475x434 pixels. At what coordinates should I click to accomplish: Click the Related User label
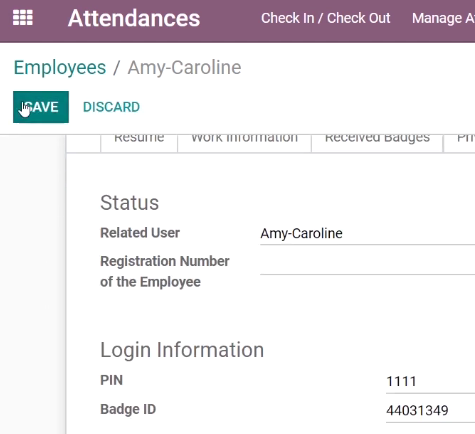pyautogui.click(x=140, y=233)
